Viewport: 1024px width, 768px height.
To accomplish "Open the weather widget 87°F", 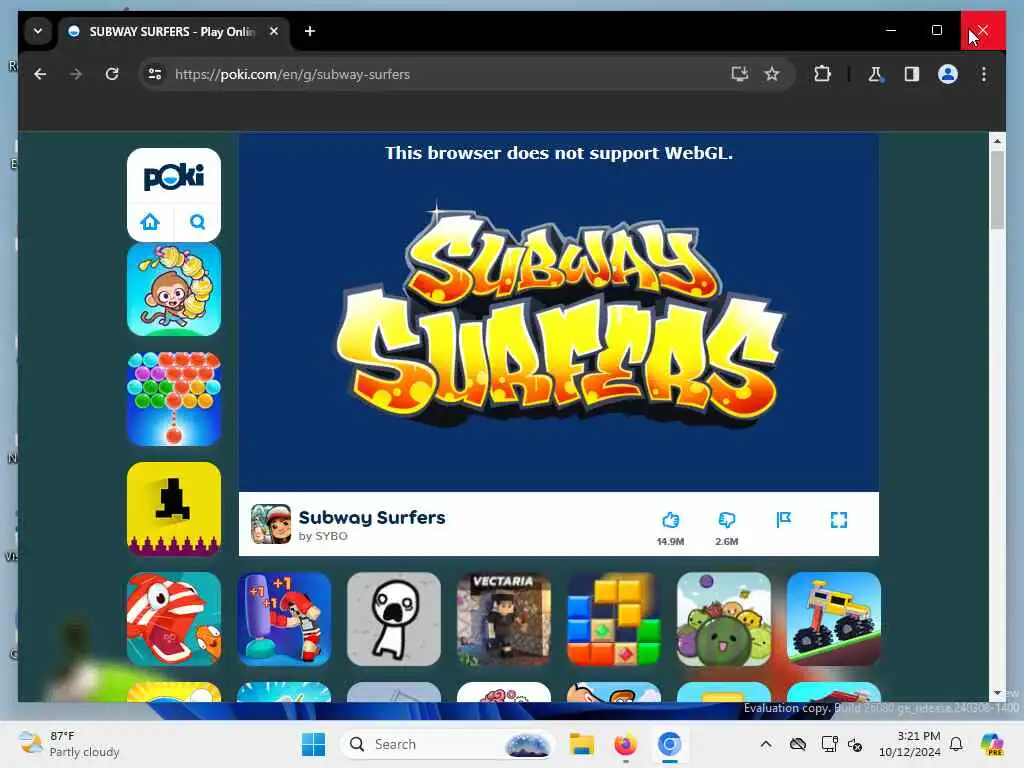I will (x=69, y=744).
